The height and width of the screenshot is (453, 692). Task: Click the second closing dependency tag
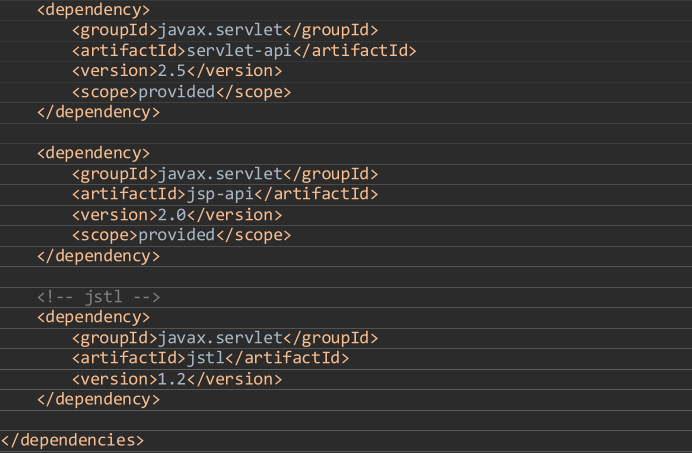[98, 256]
